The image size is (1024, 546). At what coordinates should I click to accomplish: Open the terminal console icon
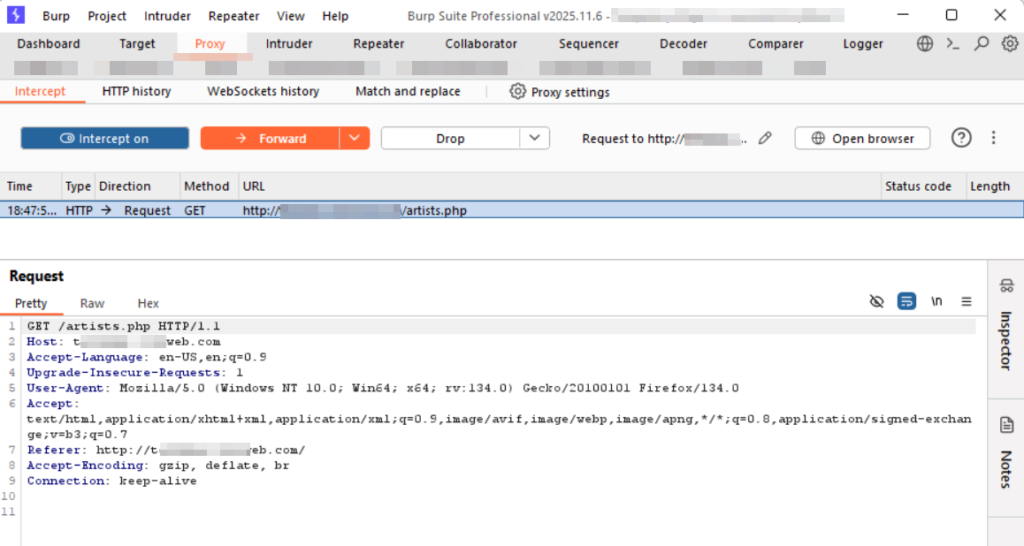tap(954, 44)
